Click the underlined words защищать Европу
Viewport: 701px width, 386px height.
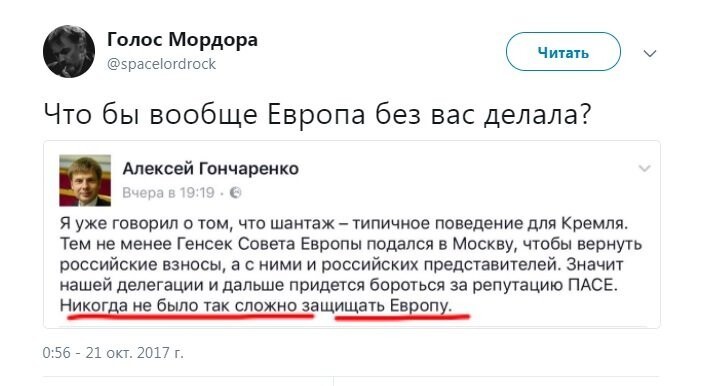[x=376, y=305]
